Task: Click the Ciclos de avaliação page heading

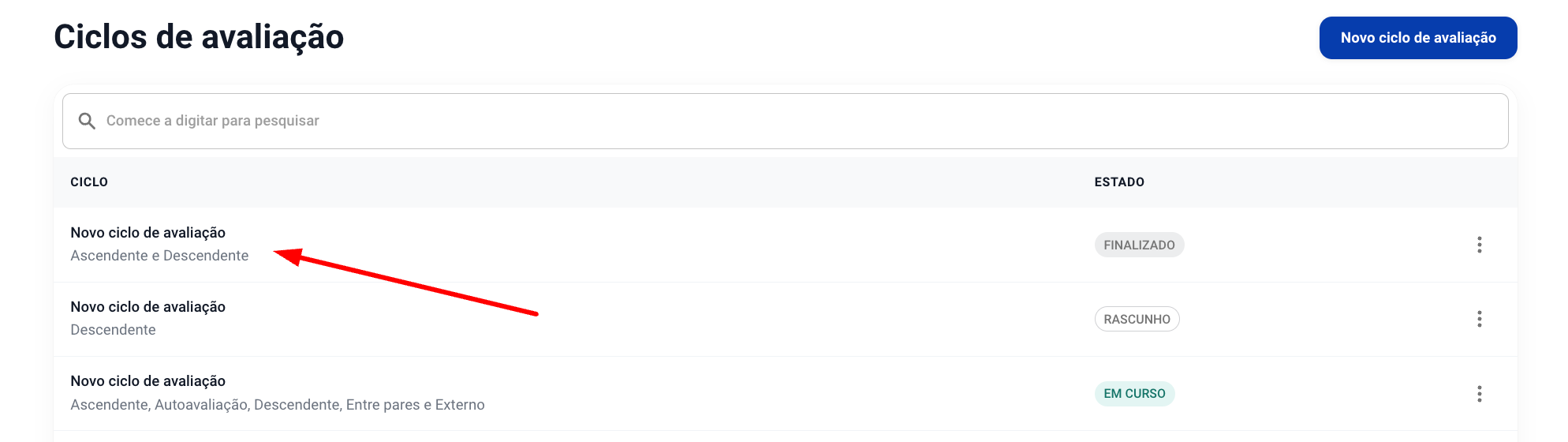Action: coord(199,37)
